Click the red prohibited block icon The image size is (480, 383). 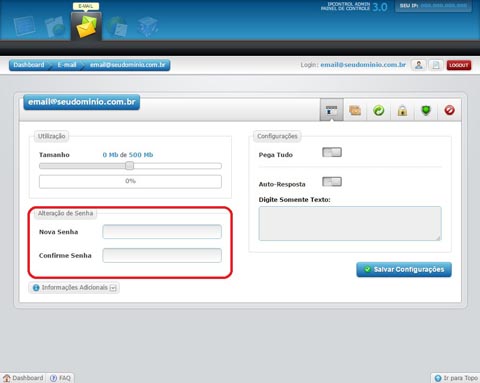pyautogui.click(x=449, y=110)
